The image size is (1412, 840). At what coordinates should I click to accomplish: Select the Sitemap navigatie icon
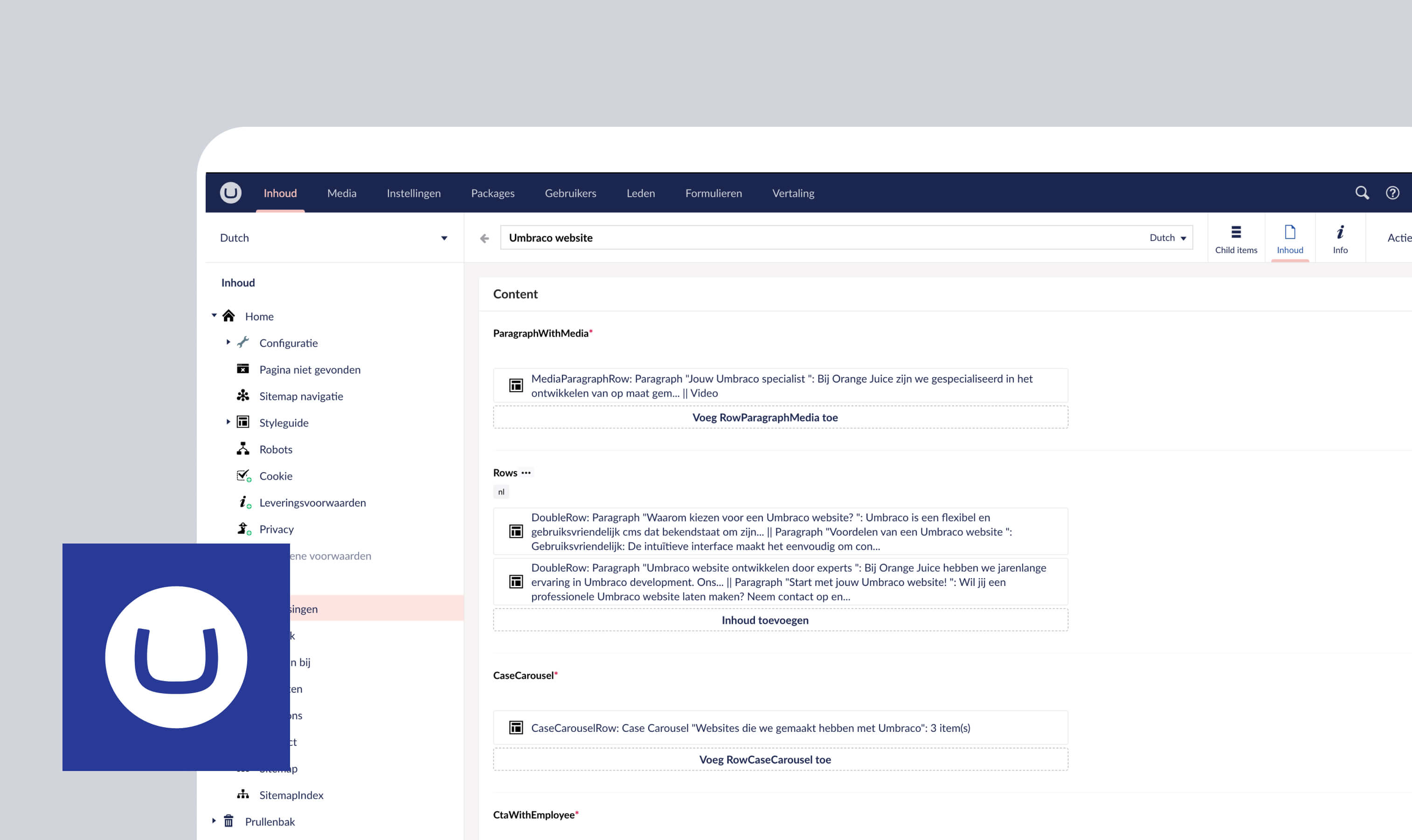coord(243,396)
